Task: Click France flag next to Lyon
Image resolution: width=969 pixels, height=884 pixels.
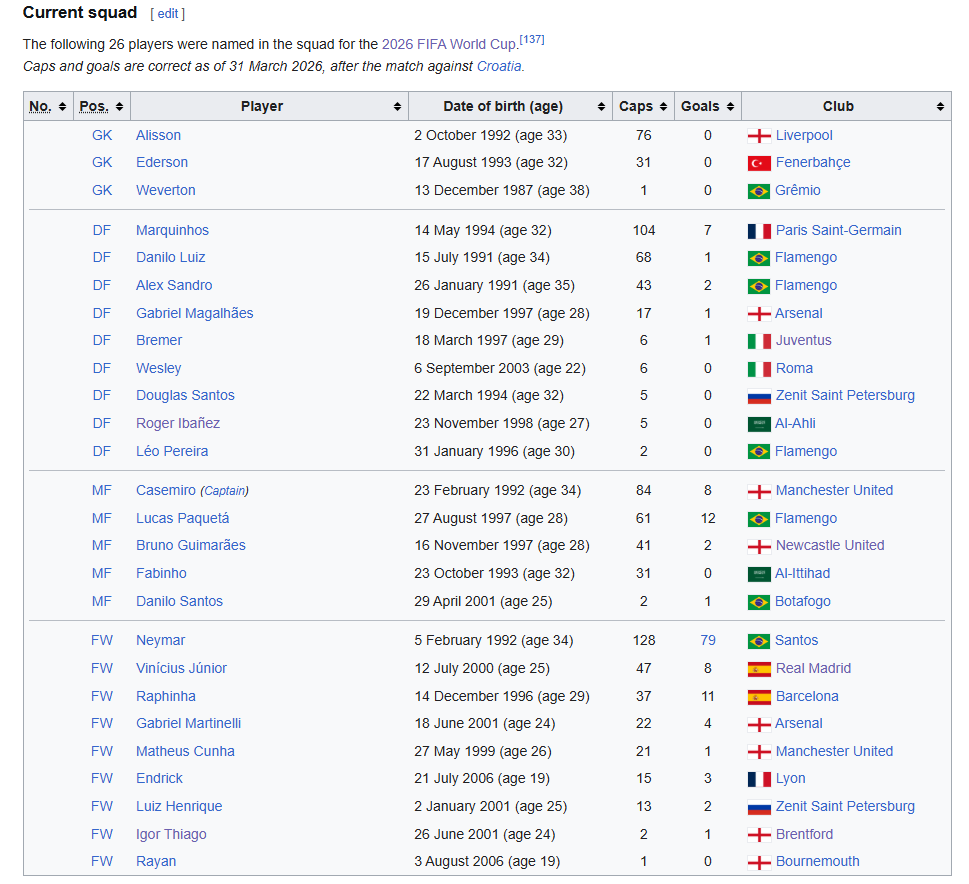Action: point(759,779)
